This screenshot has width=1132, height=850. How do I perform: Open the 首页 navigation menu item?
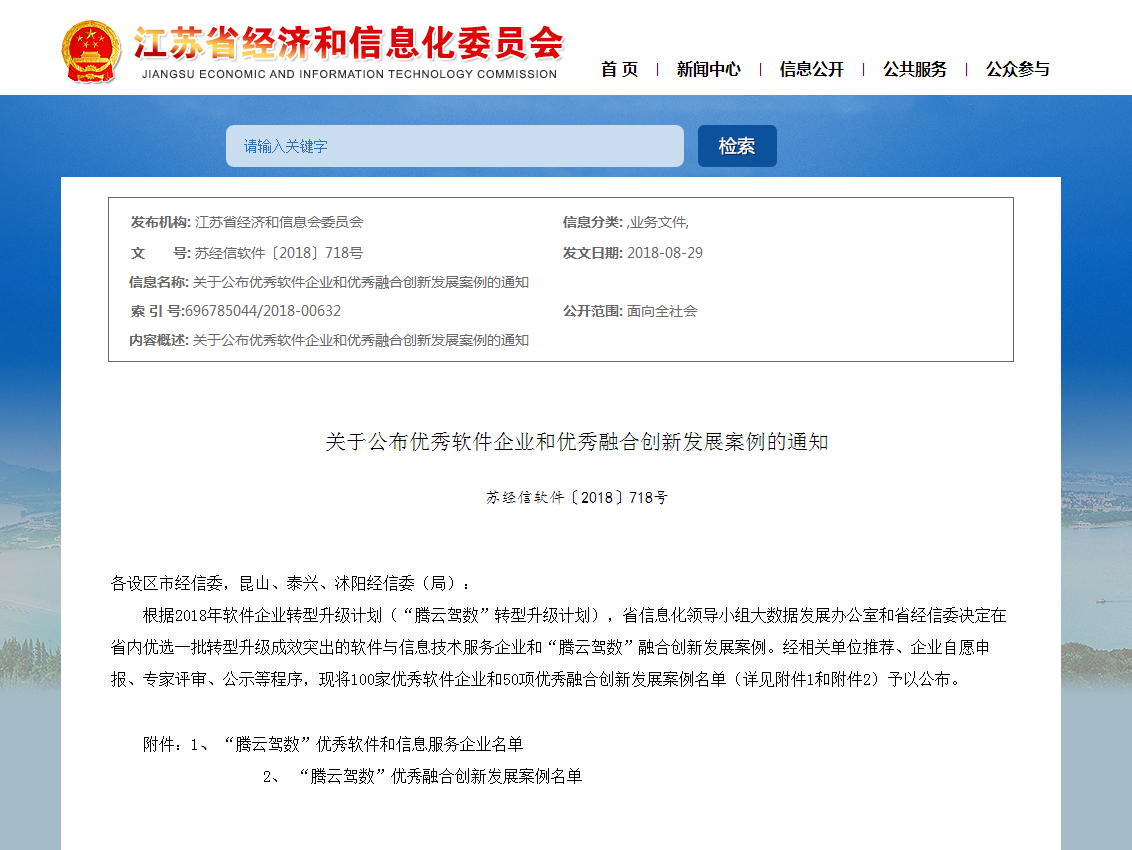tap(619, 69)
